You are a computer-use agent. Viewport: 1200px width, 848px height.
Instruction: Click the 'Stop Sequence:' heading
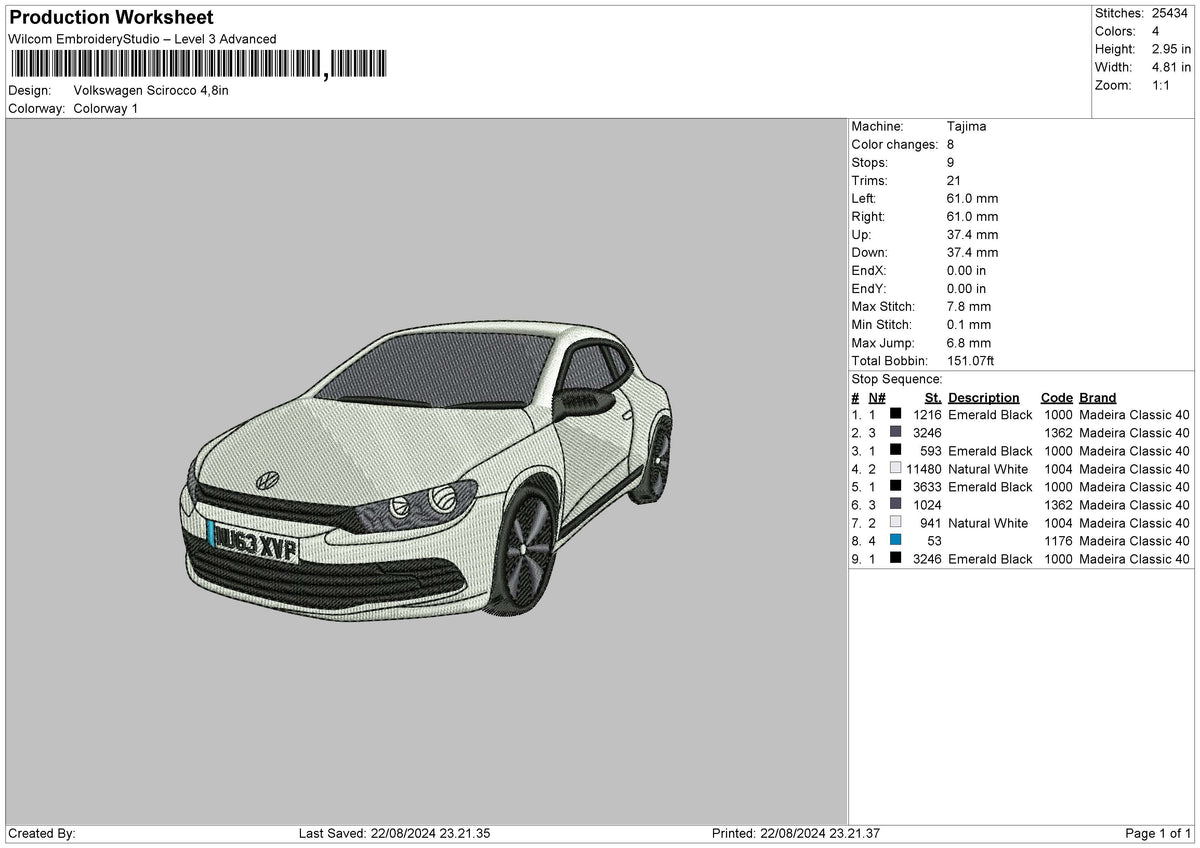click(x=897, y=379)
